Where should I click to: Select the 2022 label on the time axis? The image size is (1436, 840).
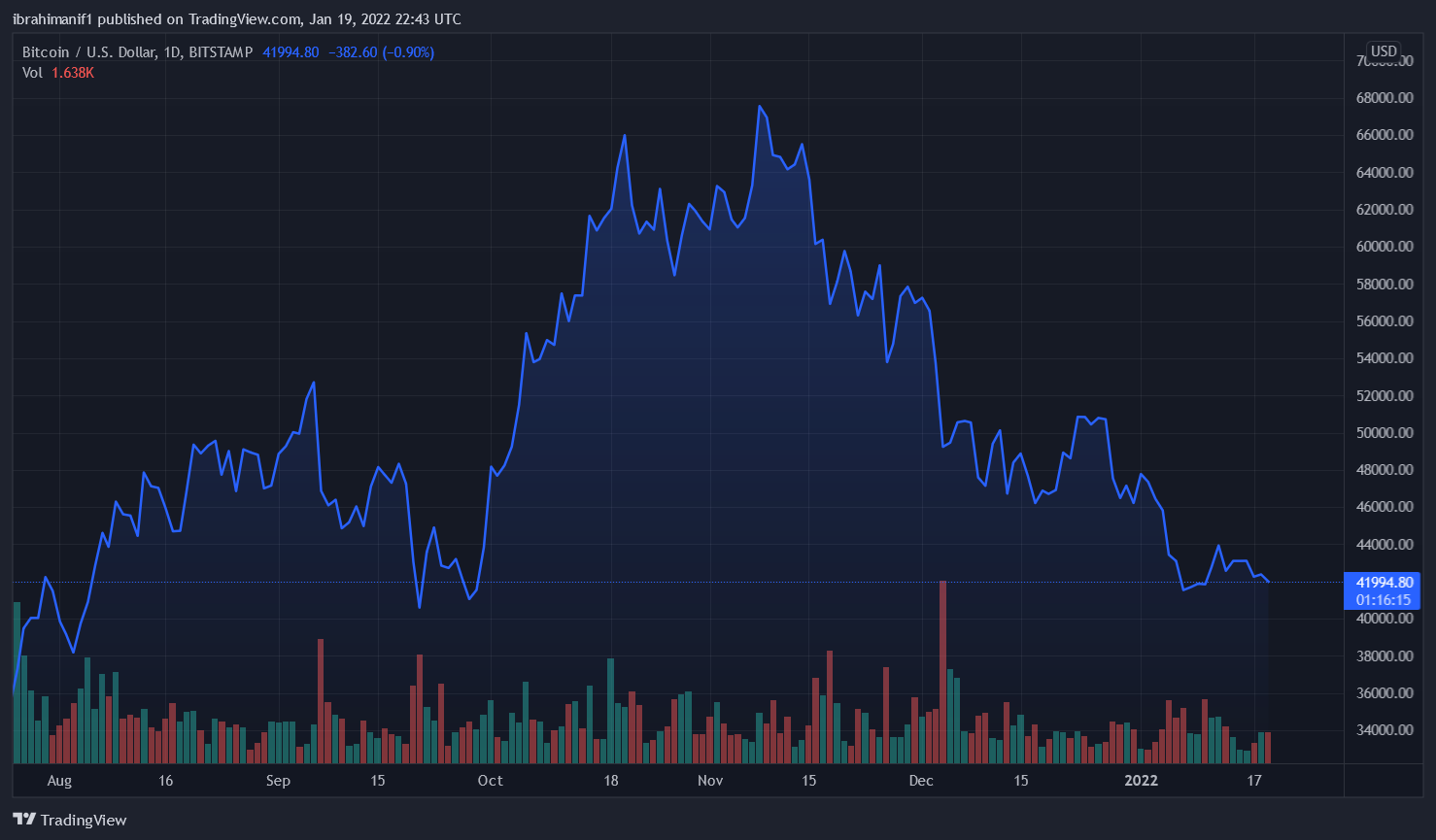click(x=1141, y=781)
